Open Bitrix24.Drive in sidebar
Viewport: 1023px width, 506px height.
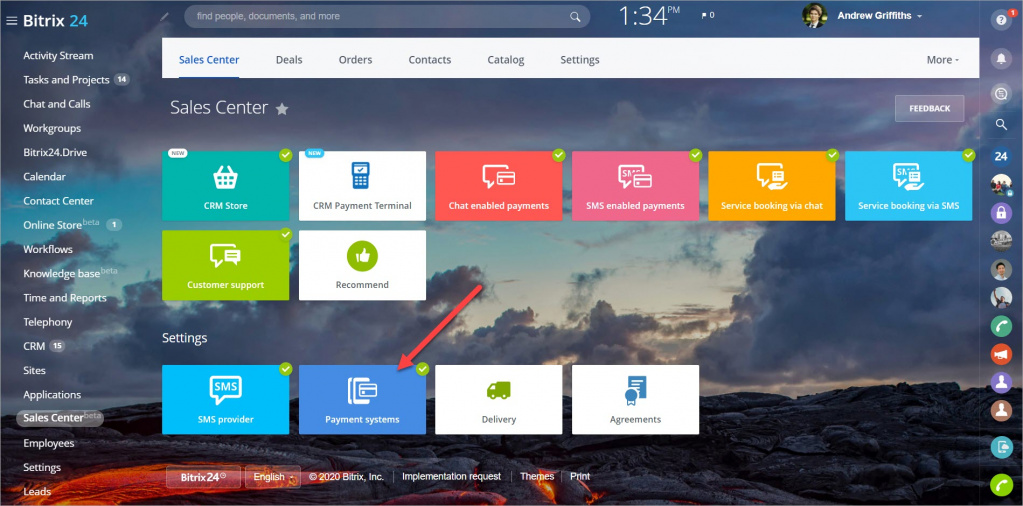coord(55,153)
